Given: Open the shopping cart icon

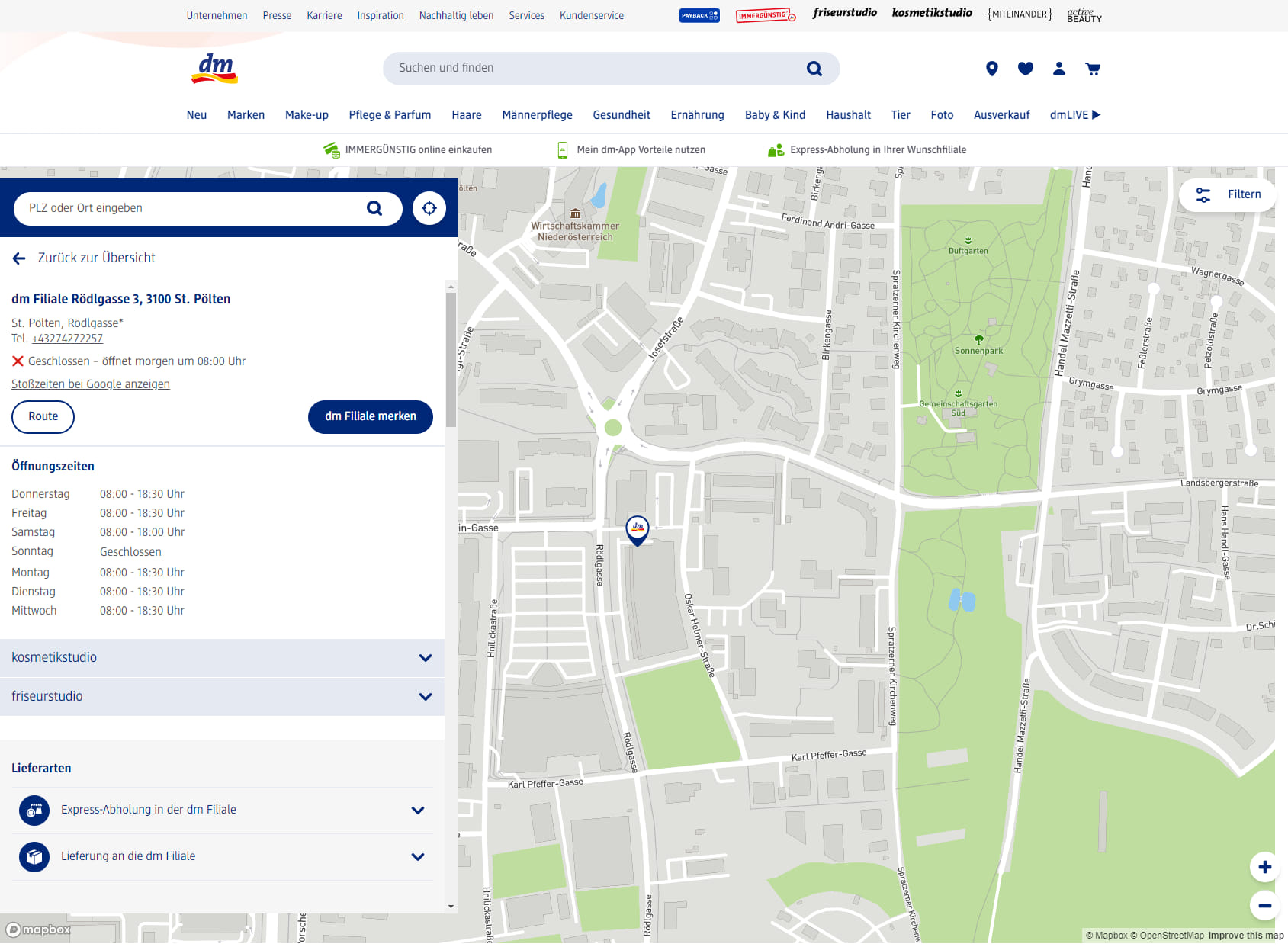Looking at the screenshot, I should (x=1093, y=69).
